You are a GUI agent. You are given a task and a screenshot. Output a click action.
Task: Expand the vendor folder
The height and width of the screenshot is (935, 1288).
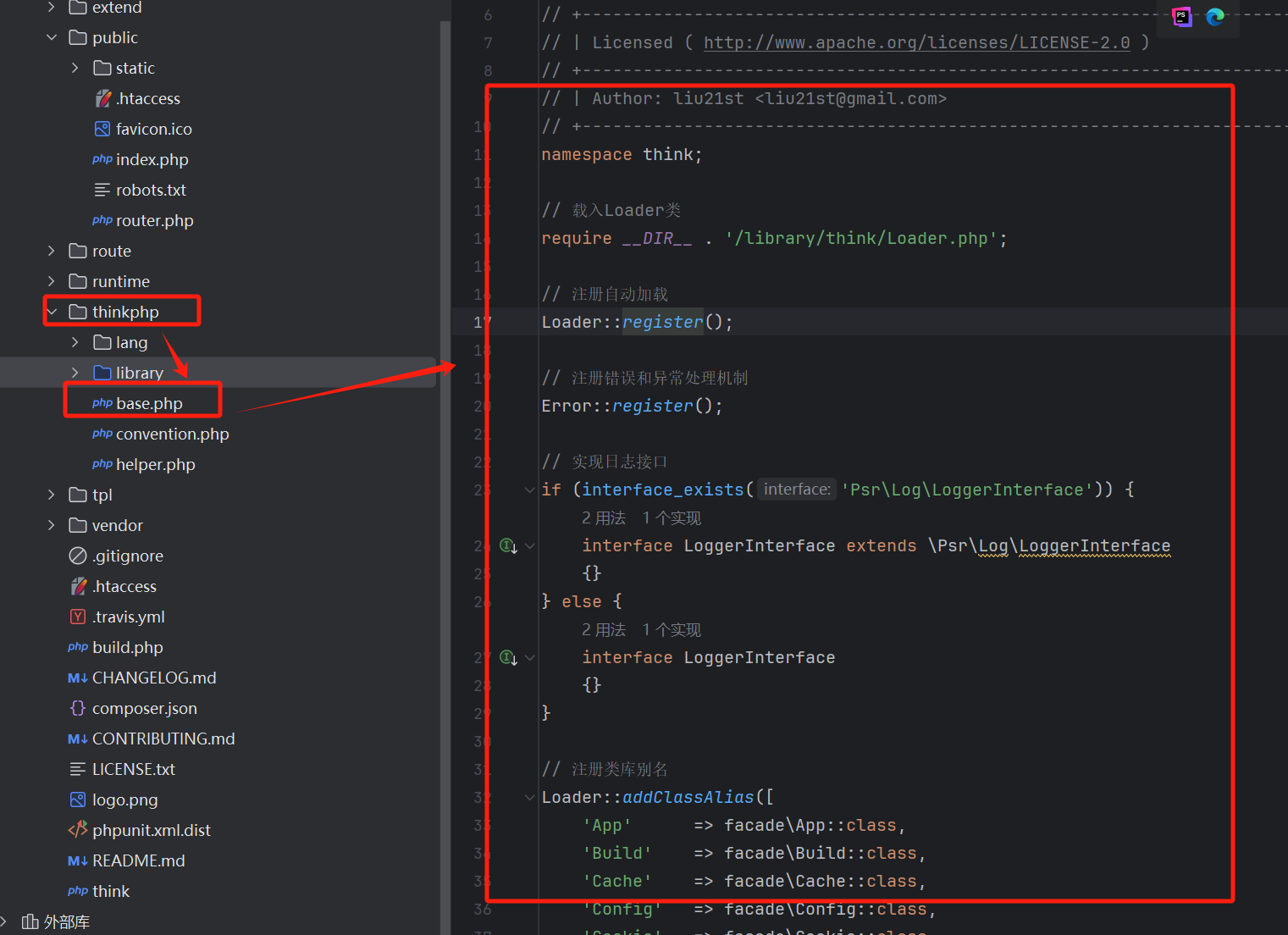[52, 525]
